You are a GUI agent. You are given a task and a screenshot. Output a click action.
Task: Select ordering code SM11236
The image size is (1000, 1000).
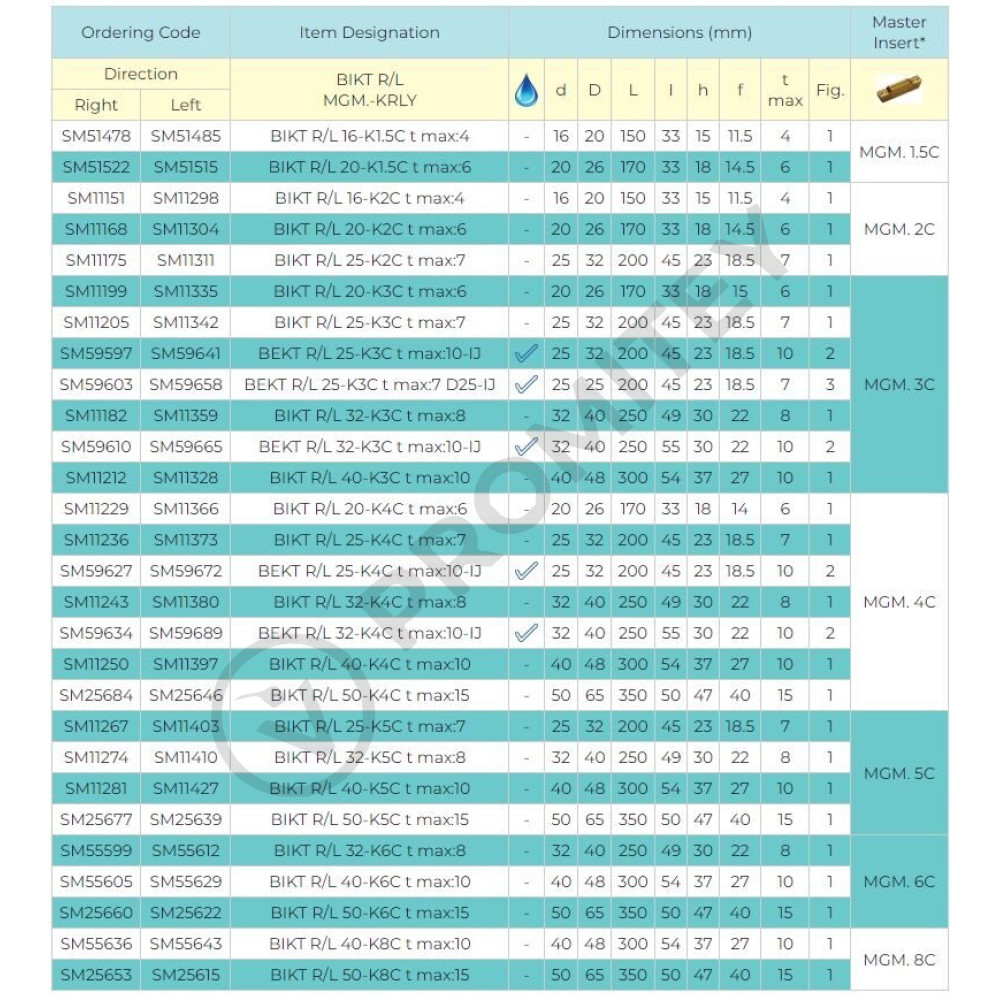pos(96,540)
